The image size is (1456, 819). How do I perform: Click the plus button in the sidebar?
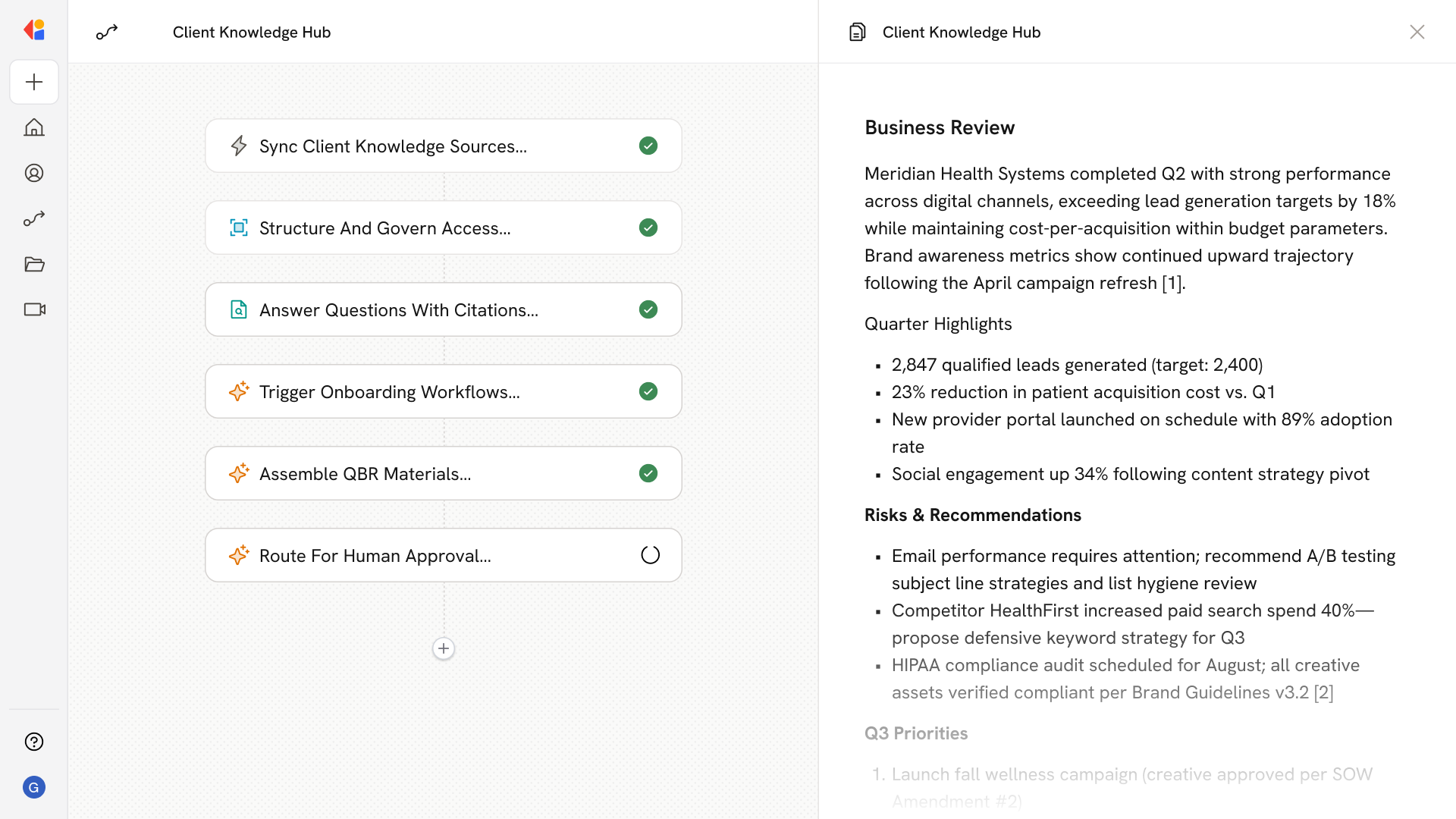(34, 82)
